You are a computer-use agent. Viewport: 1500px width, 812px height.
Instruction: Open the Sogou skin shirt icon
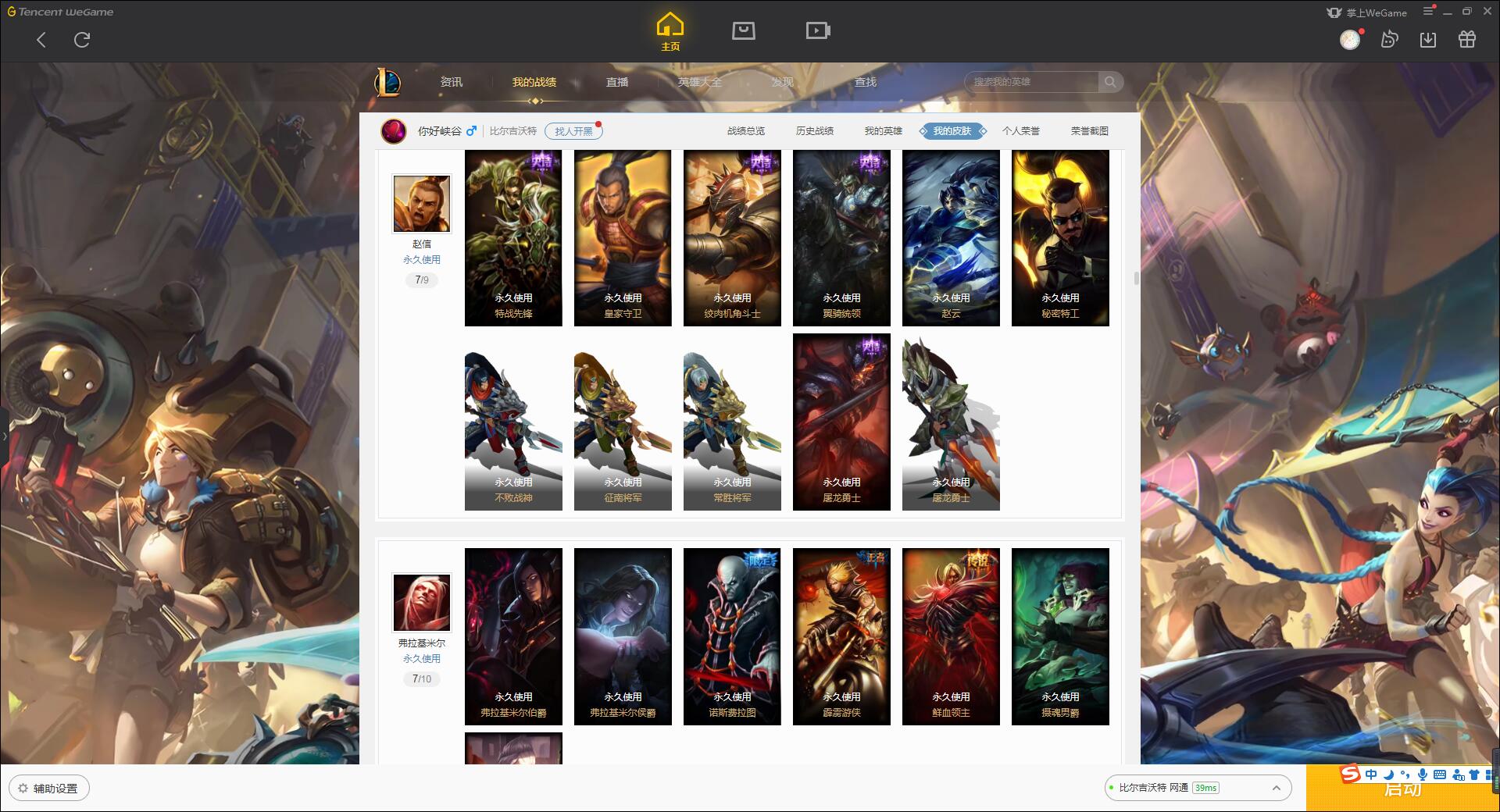coord(1474,775)
